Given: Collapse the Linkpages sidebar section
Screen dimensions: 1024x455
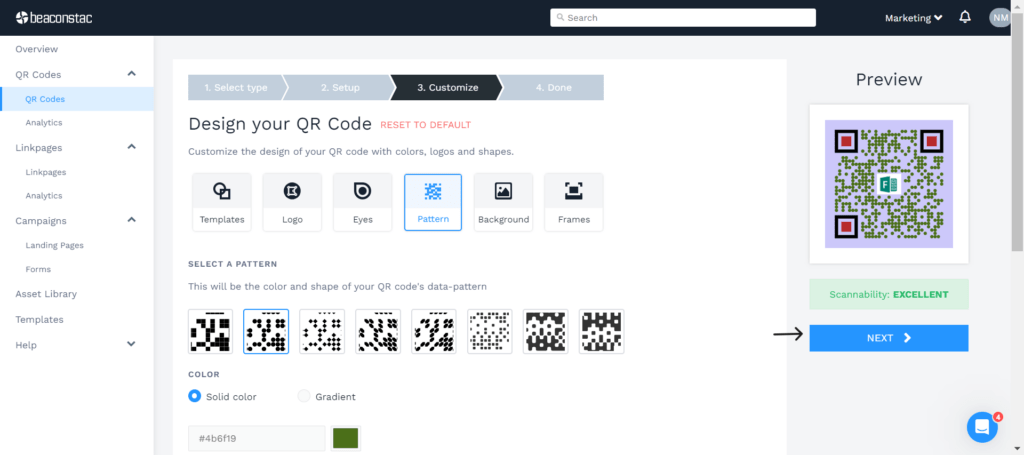Looking at the screenshot, I should point(131,147).
